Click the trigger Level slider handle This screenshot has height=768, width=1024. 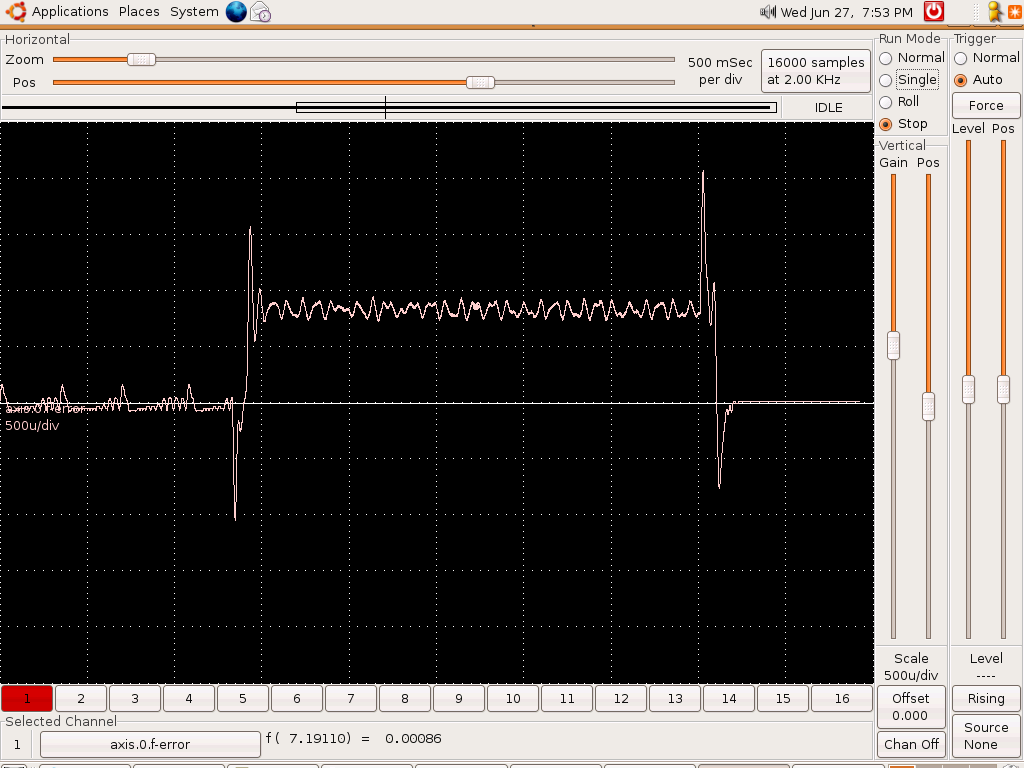click(x=968, y=389)
